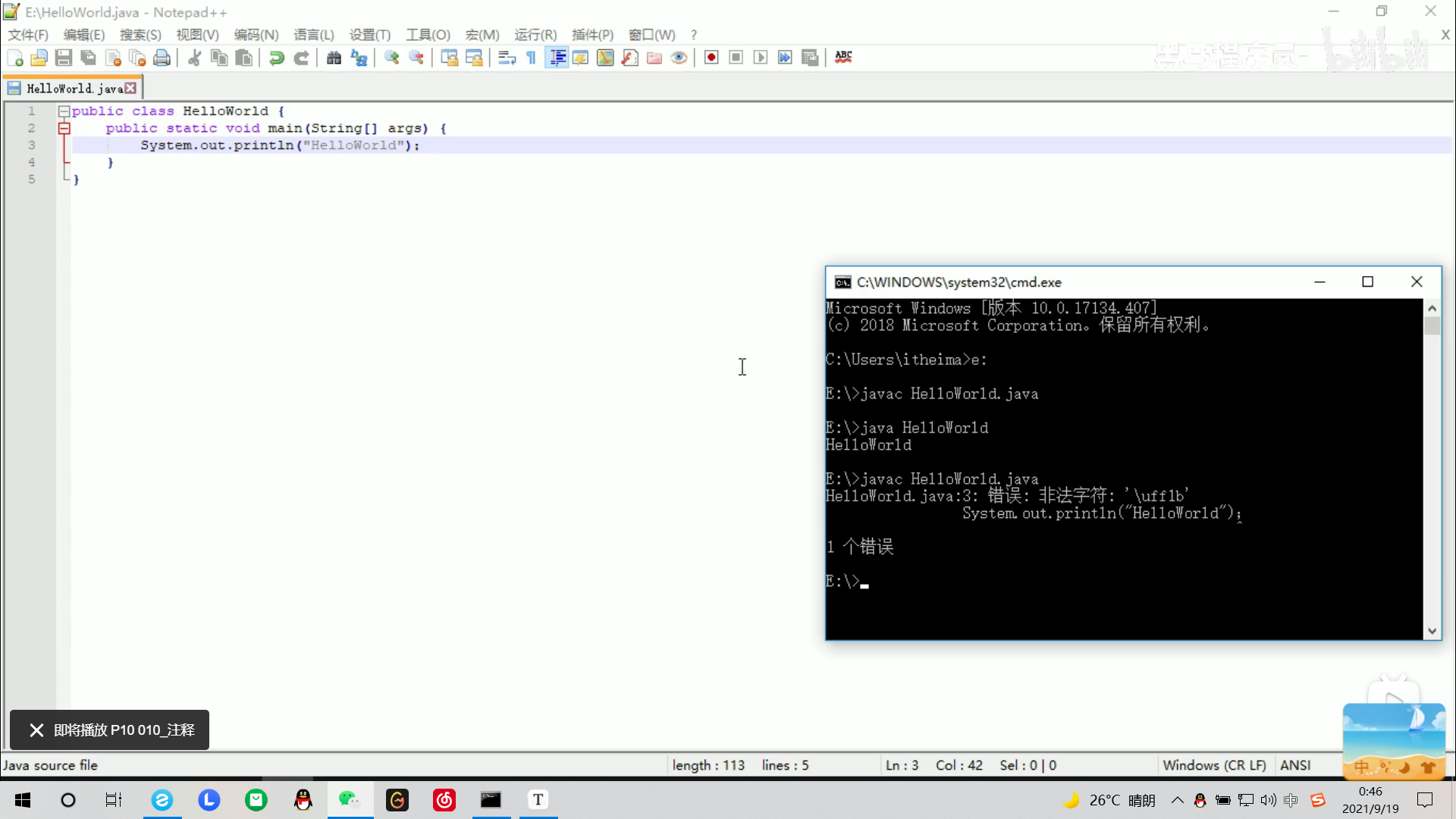Open the 编辑(E) menu
The height and width of the screenshot is (819, 1456).
click(84, 35)
